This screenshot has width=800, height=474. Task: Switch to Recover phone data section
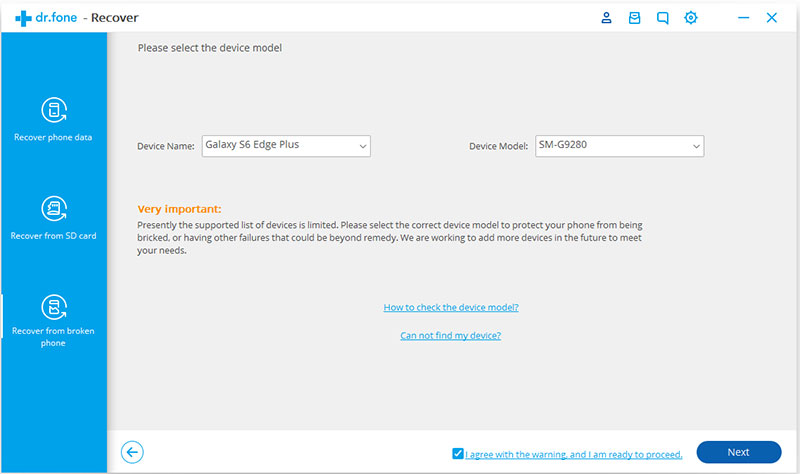[53, 137]
